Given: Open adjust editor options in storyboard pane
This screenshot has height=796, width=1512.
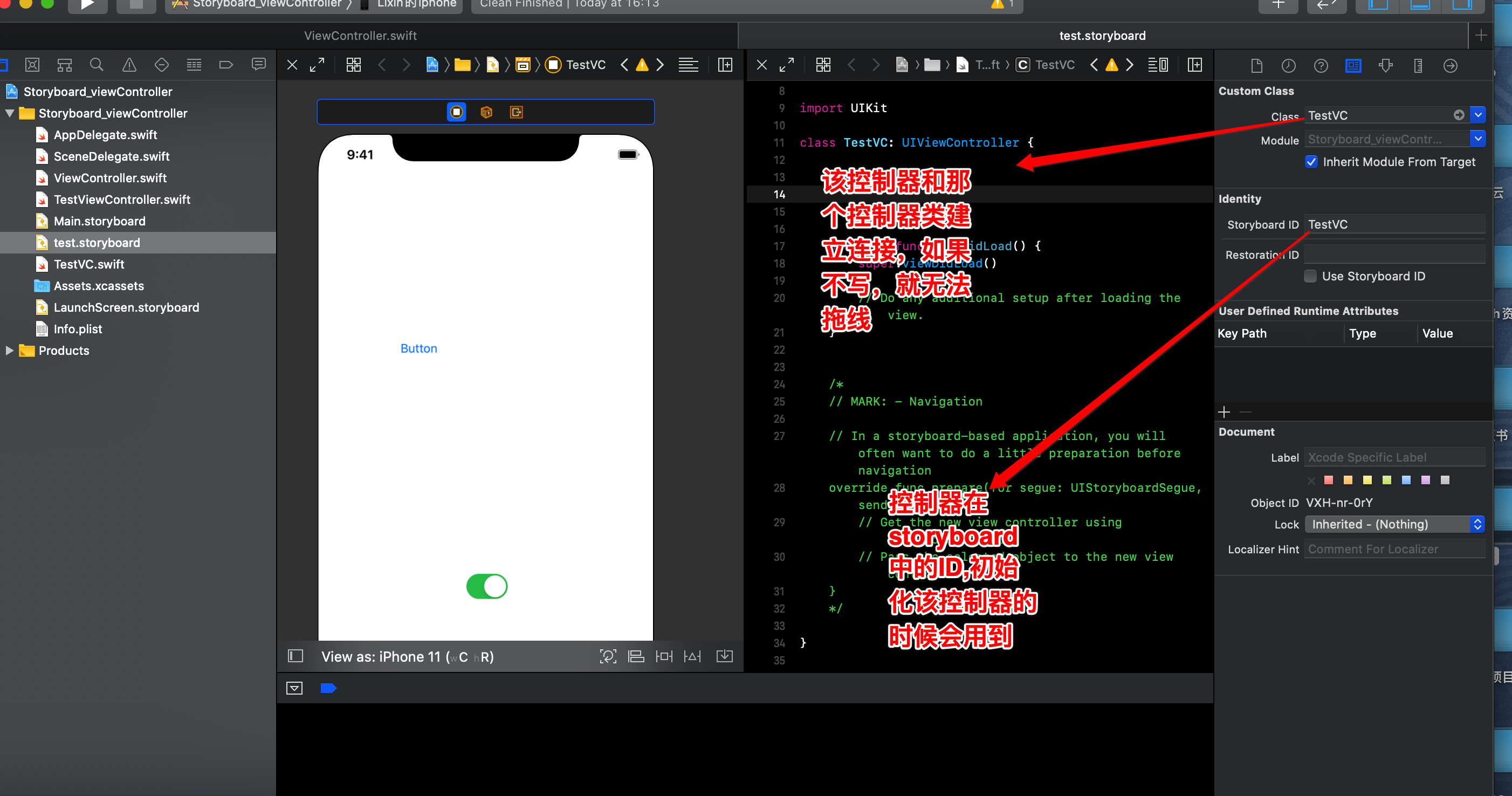Looking at the screenshot, I should (x=689, y=65).
